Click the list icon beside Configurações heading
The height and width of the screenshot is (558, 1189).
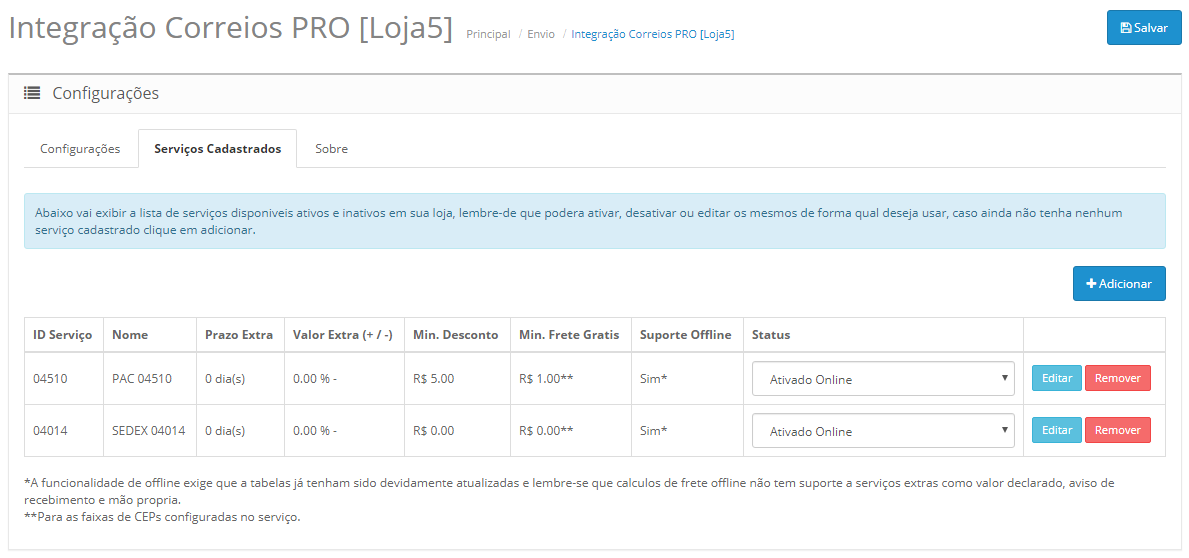pos(32,93)
